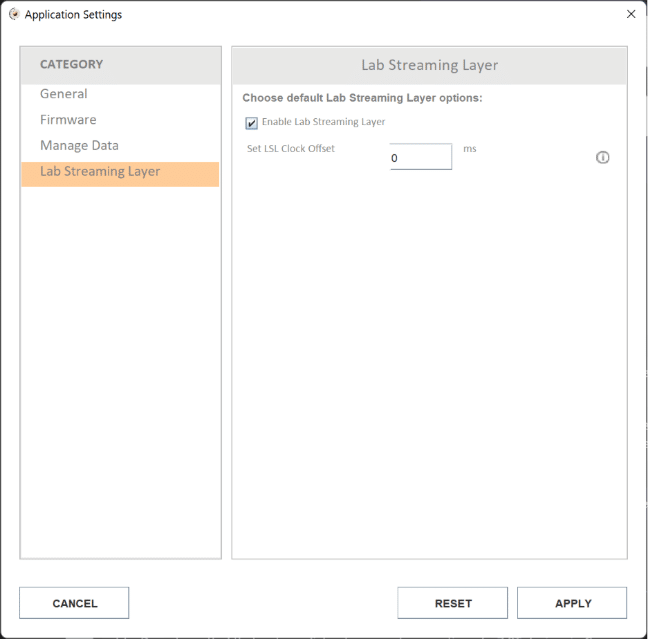Screen dimensions: 648x639
Task: Apply settings with the APPLY button
Action: coord(572,603)
